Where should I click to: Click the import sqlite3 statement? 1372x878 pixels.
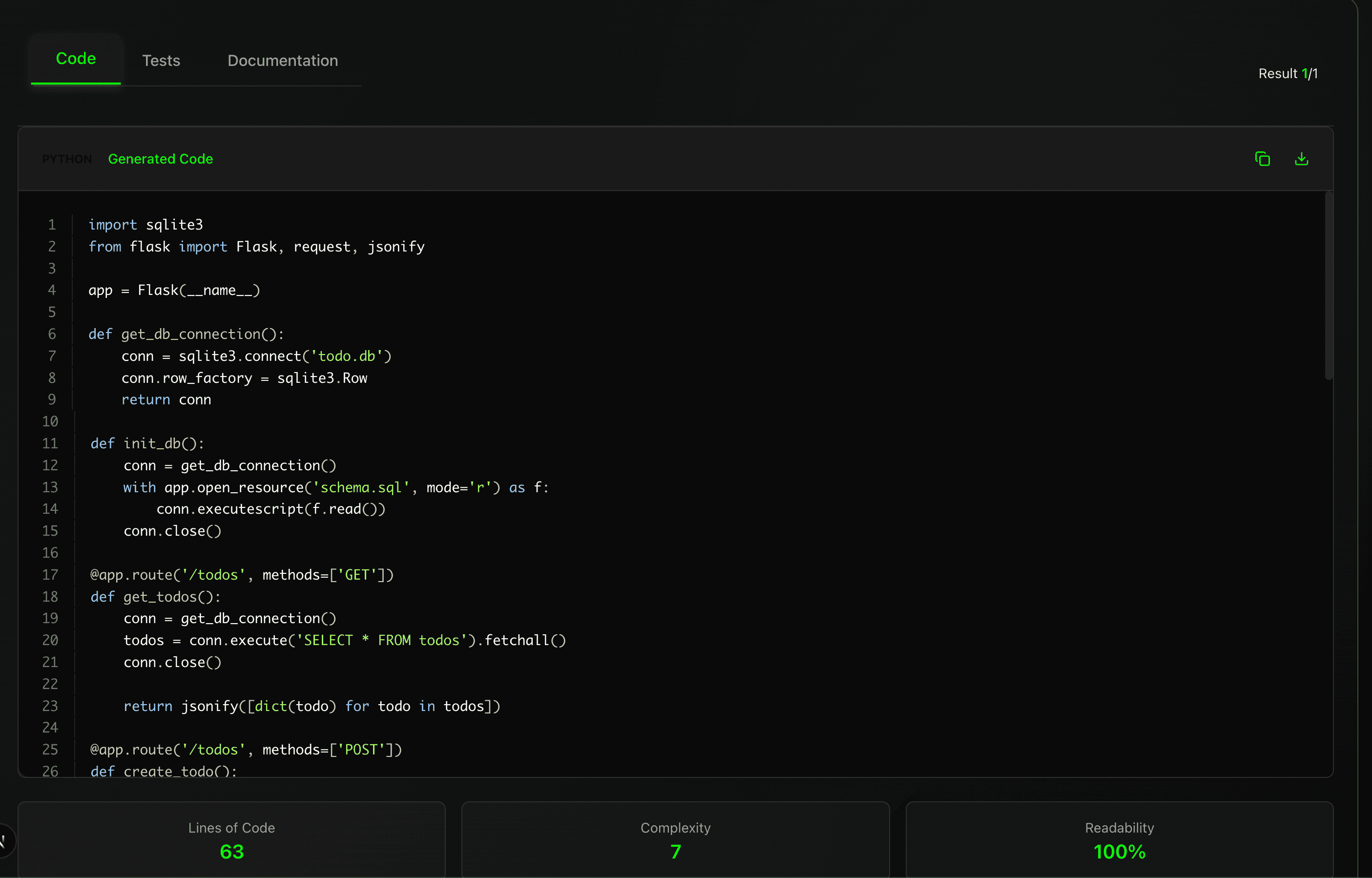coord(146,224)
